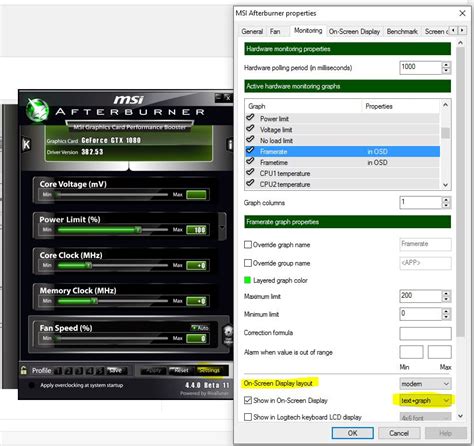
Task: Open the modern OSD layout dropdown
Action: pyautogui.click(x=425, y=384)
